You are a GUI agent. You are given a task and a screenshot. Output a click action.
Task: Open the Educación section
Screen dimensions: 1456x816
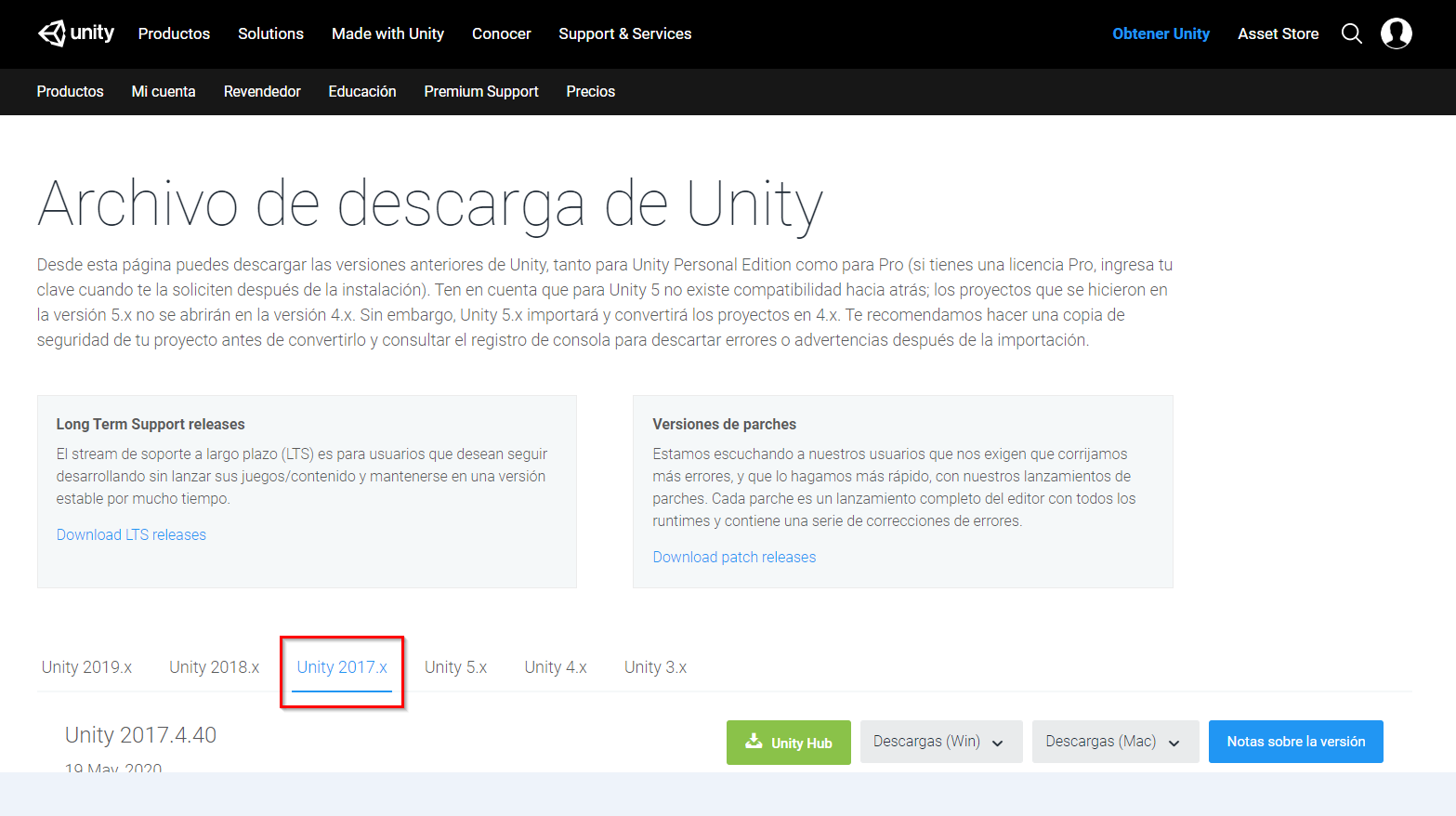[362, 91]
